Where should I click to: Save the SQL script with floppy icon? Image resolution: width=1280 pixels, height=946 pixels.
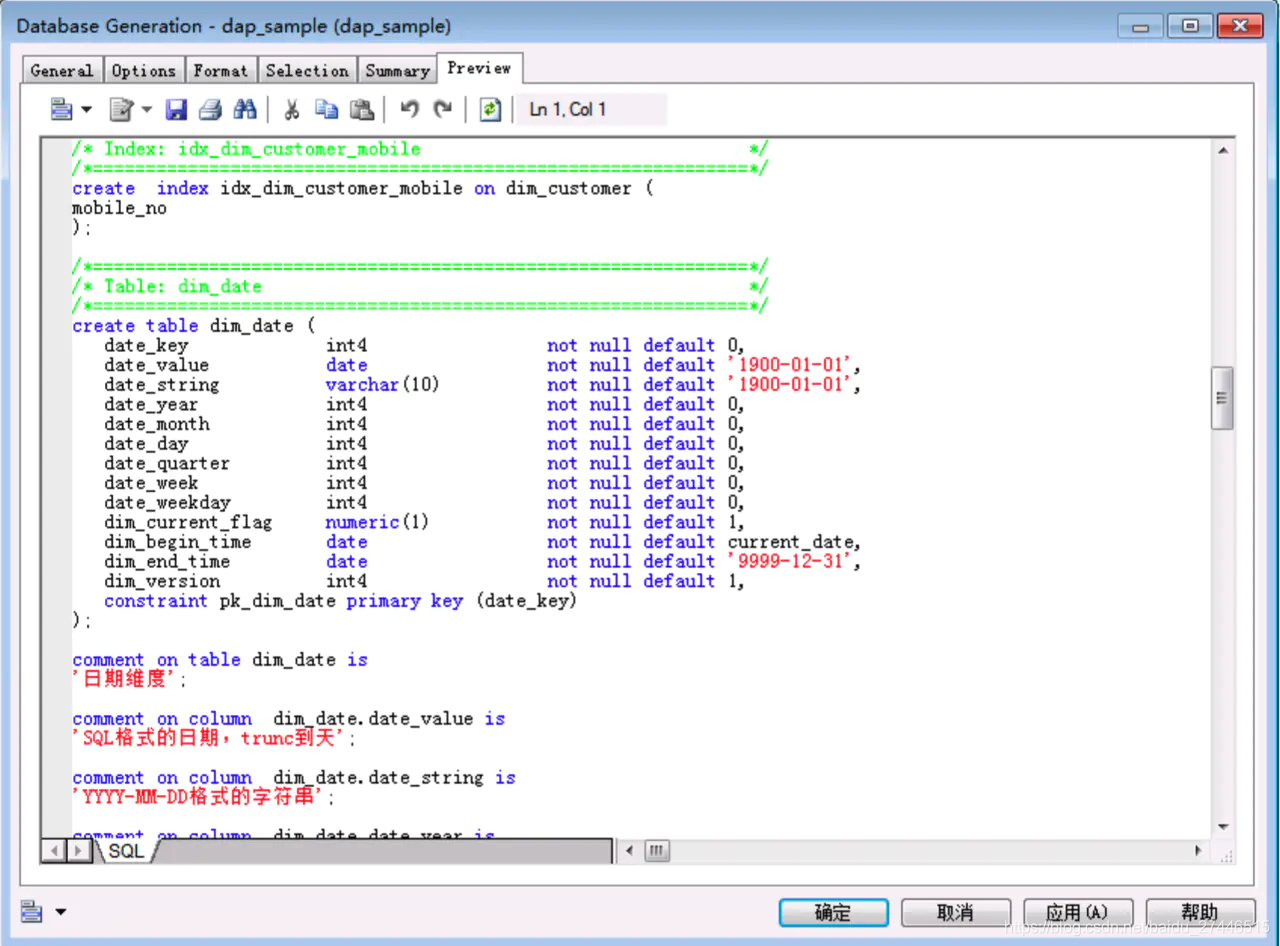(177, 109)
